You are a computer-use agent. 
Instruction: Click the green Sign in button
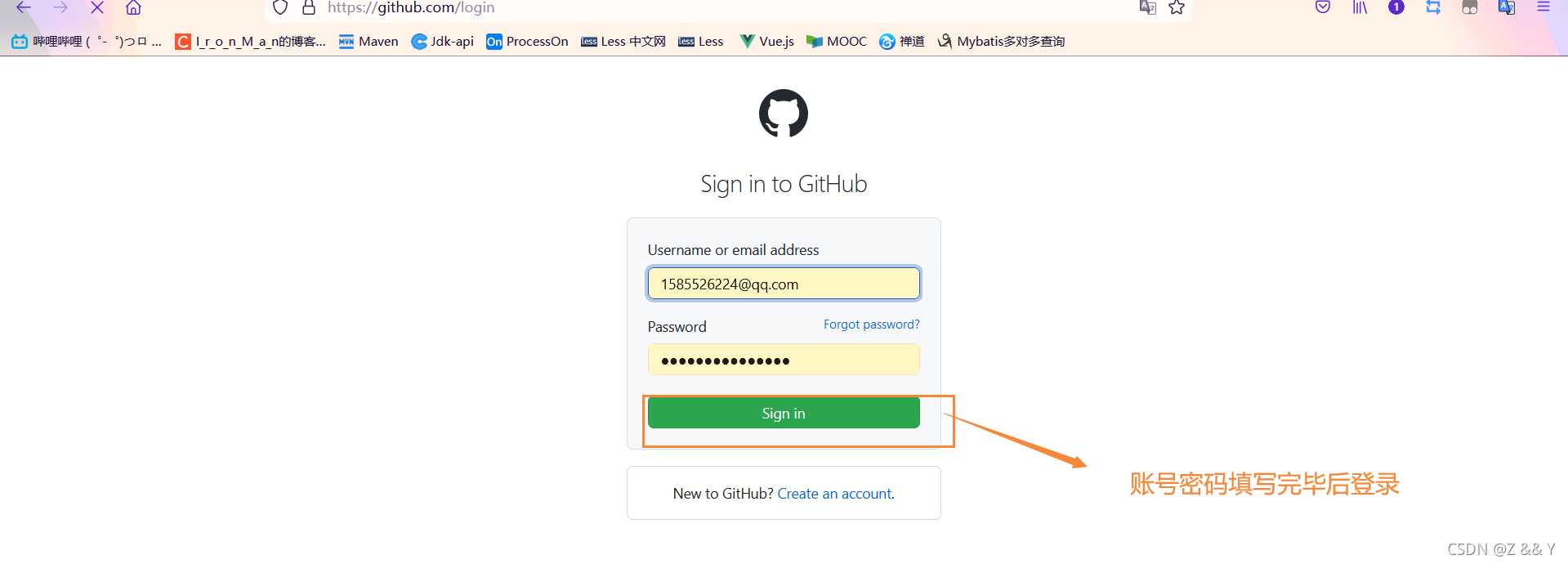784,413
